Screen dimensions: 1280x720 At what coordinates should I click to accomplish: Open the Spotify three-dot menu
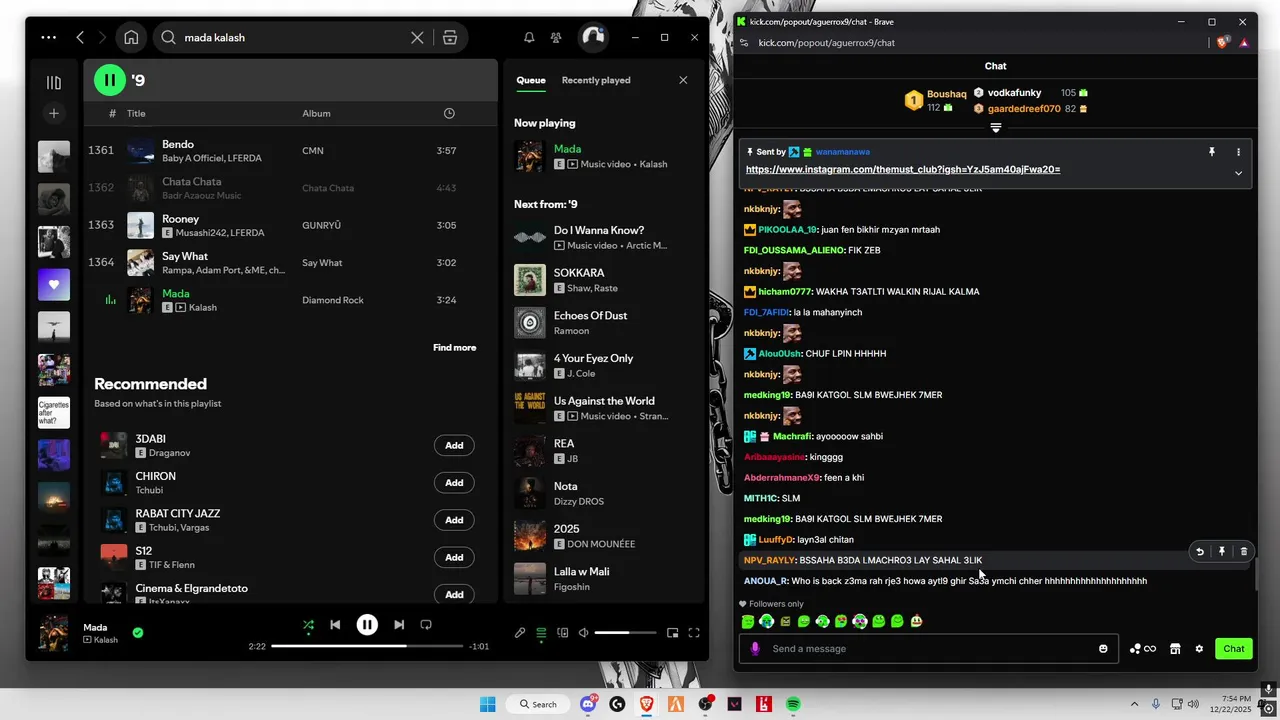[x=49, y=37]
